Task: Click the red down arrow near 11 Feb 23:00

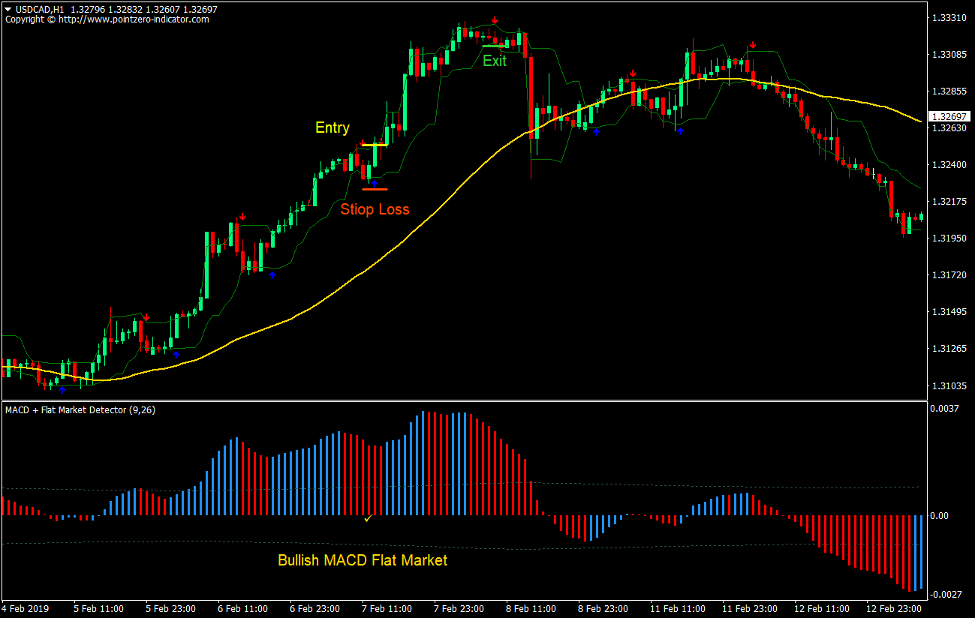Action: 751,44
